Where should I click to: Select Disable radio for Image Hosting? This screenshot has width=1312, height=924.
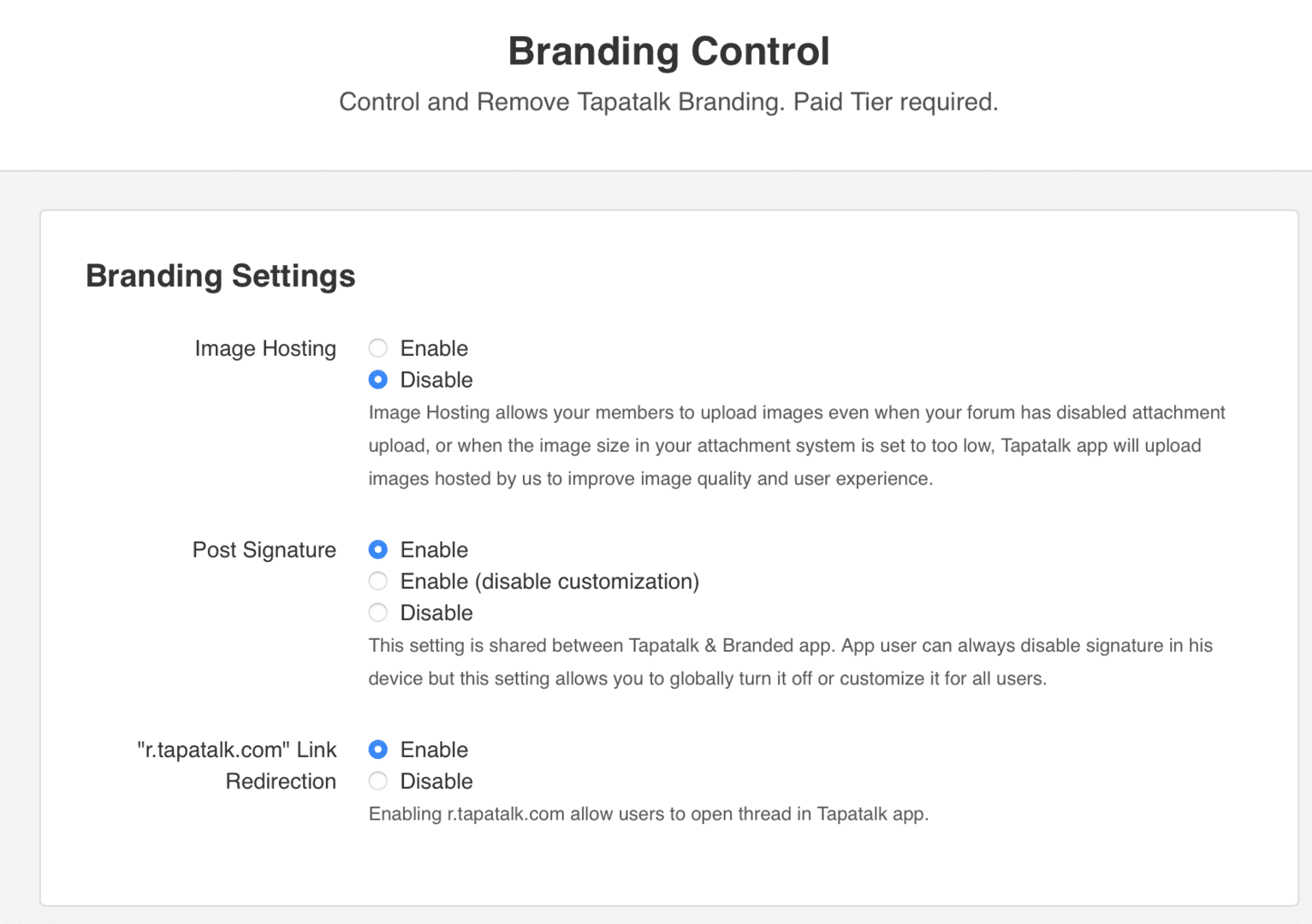click(377, 380)
